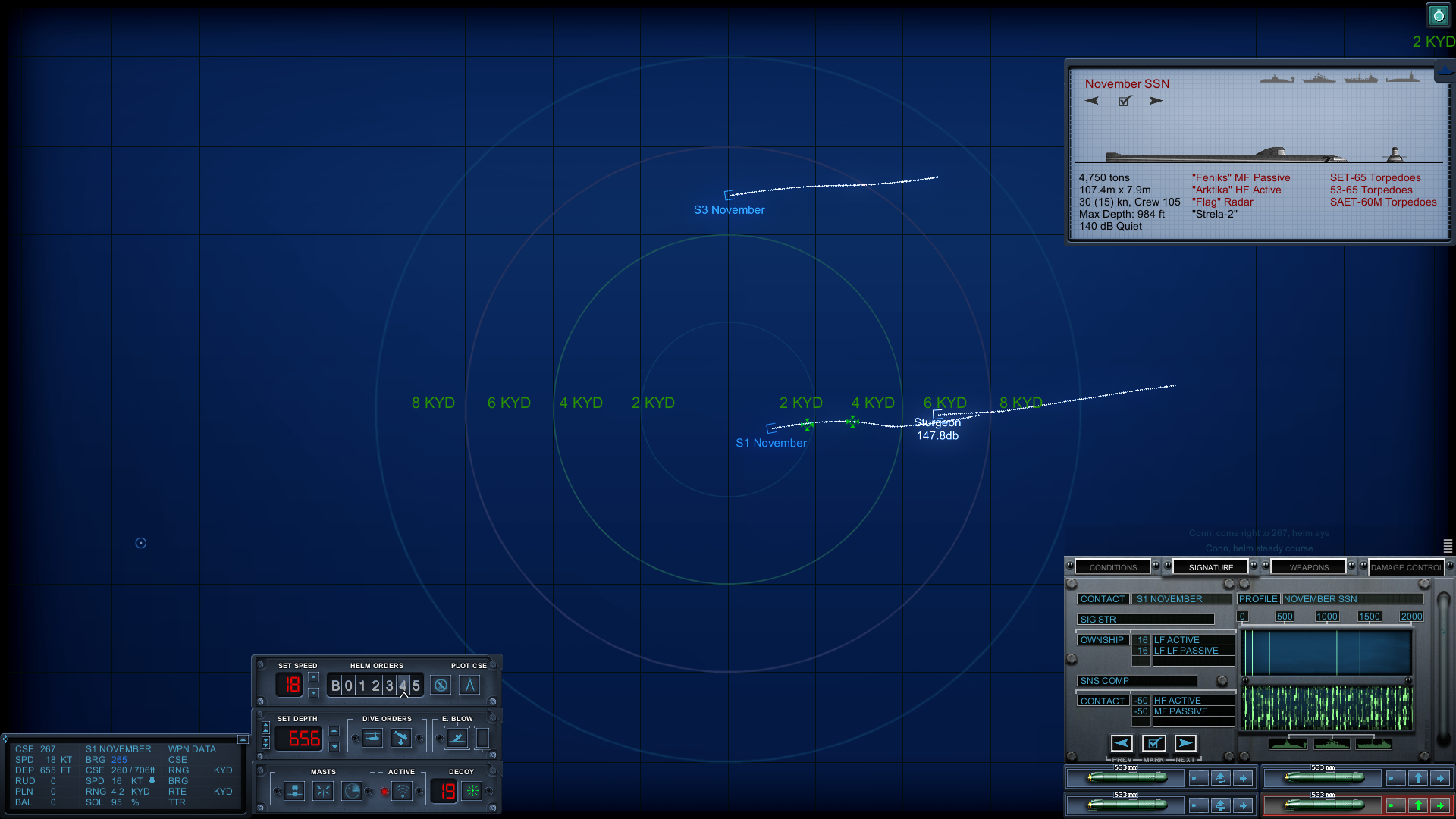Select first ship silhouette under signature display
The width and height of the screenshot is (1456, 819).
point(1288,744)
